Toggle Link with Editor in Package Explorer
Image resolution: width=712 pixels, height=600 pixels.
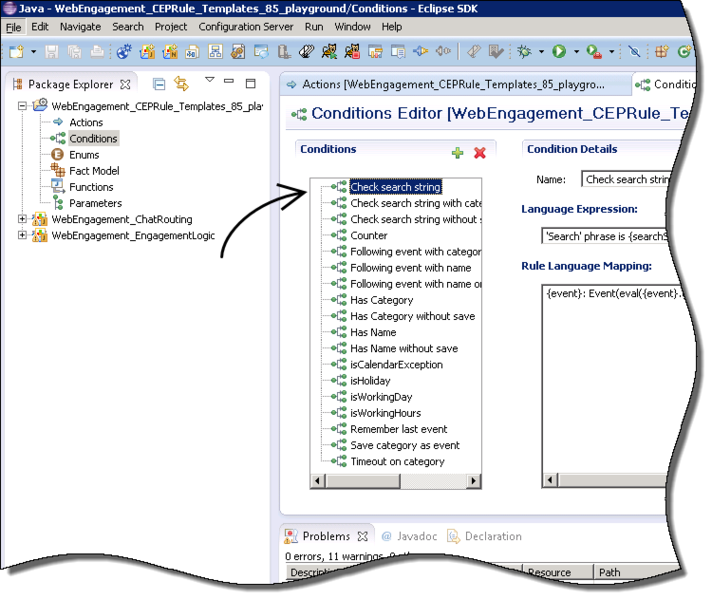(181, 84)
